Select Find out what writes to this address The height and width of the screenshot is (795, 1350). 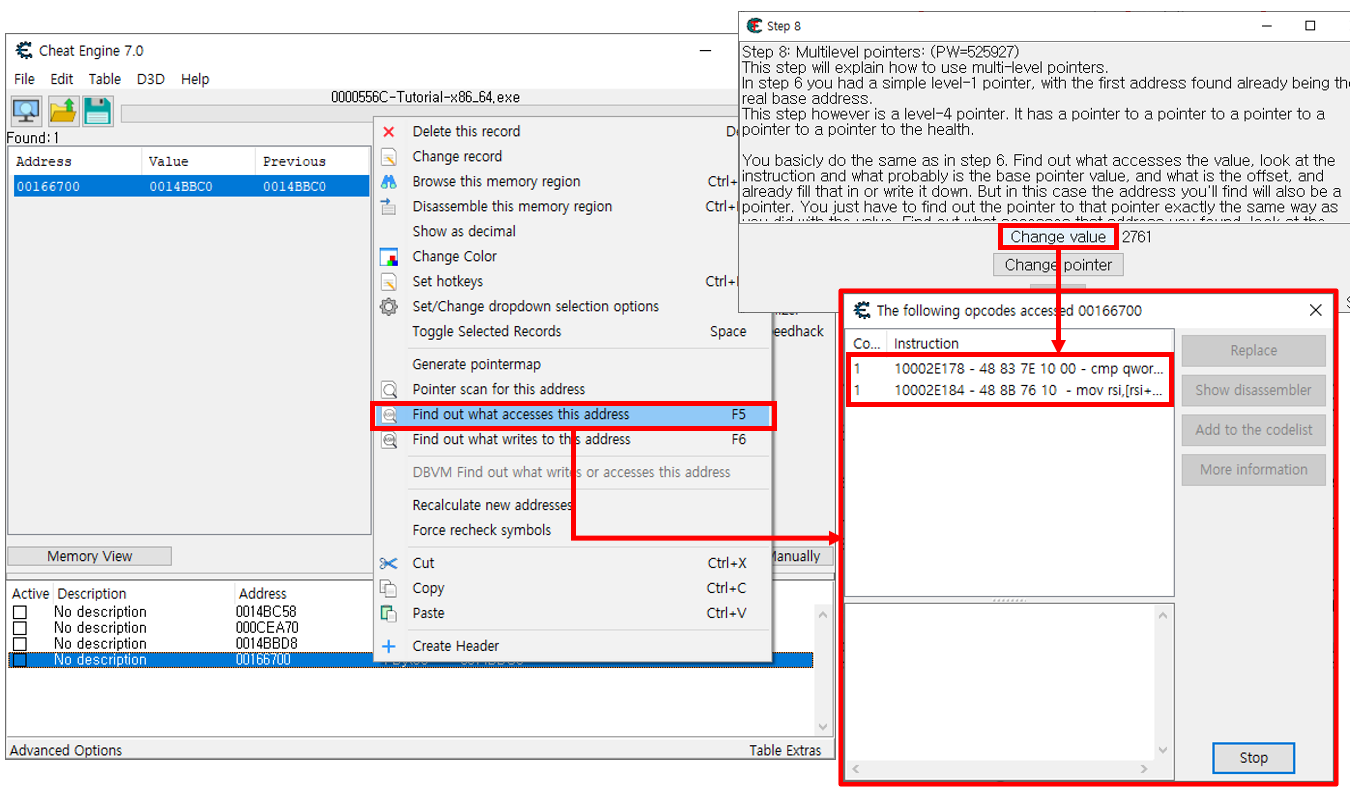pyautogui.click(x=573, y=439)
